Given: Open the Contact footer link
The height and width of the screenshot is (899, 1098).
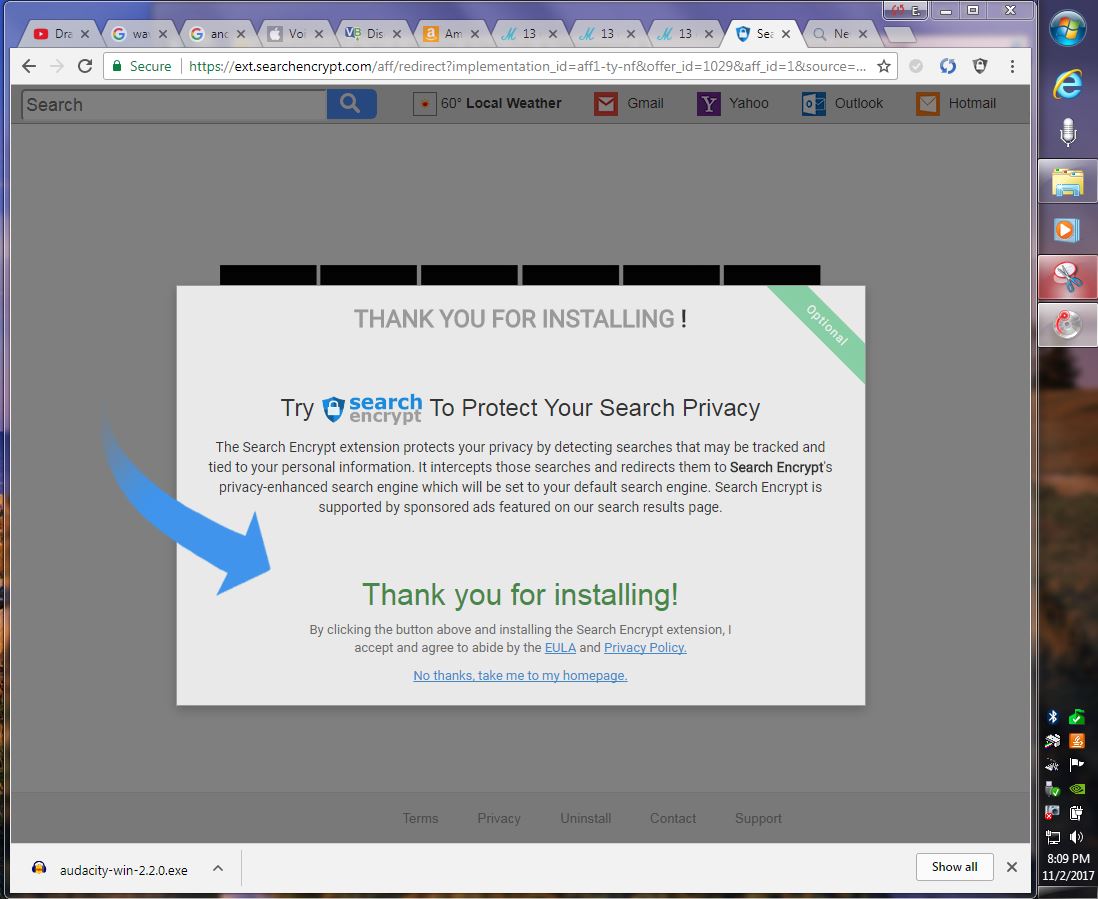Looking at the screenshot, I should tap(673, 818).
